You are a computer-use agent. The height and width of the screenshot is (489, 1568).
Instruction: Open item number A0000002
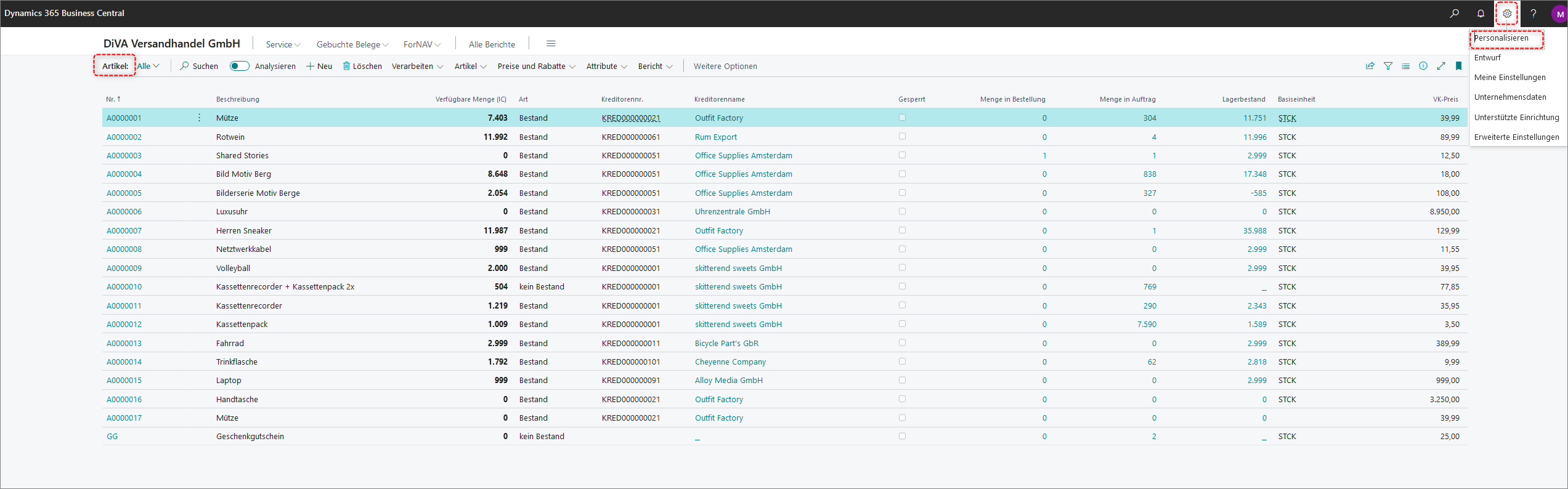[x=124, y=137]
